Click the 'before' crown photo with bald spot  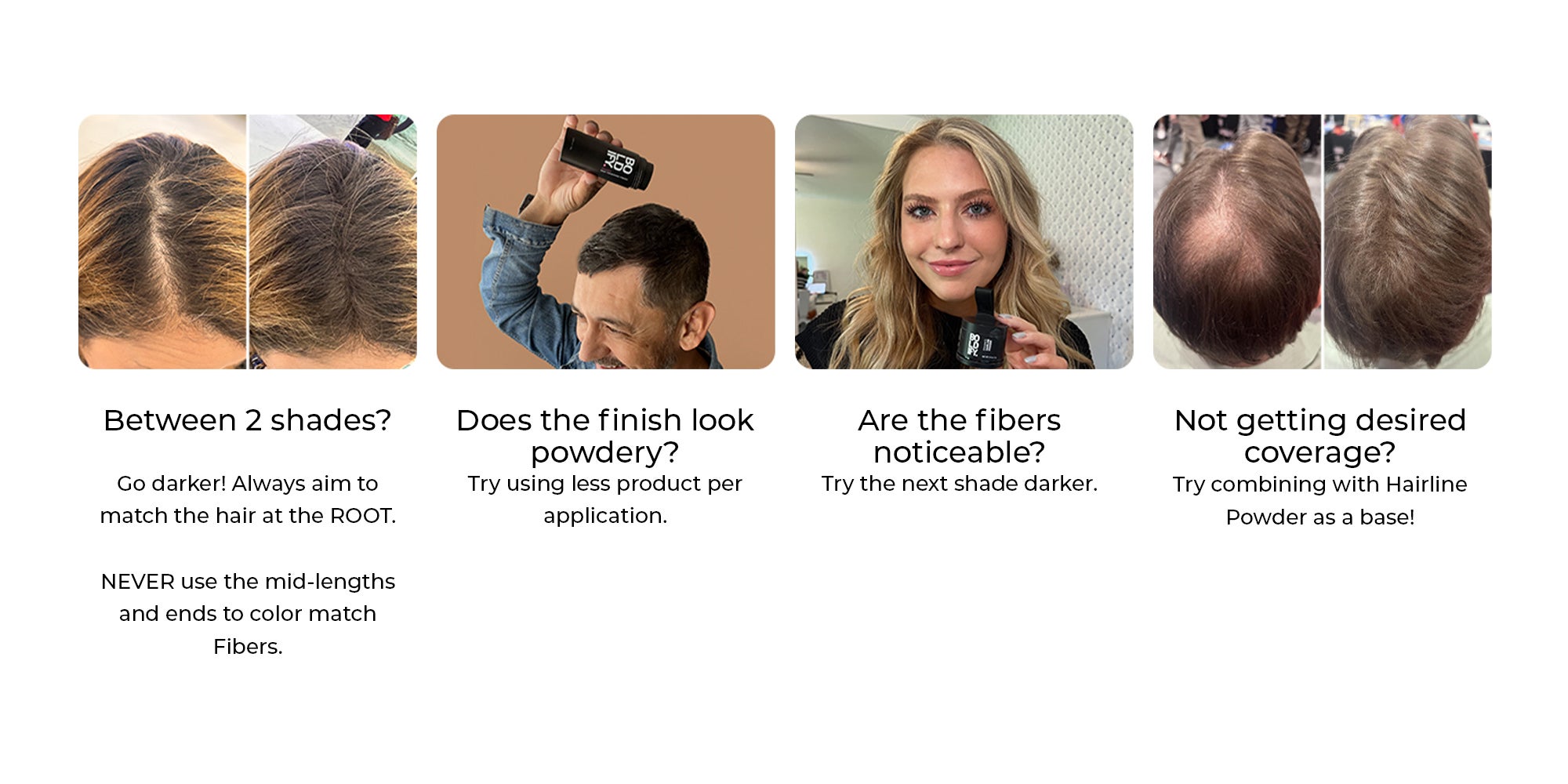click(x=1237, y=241)
